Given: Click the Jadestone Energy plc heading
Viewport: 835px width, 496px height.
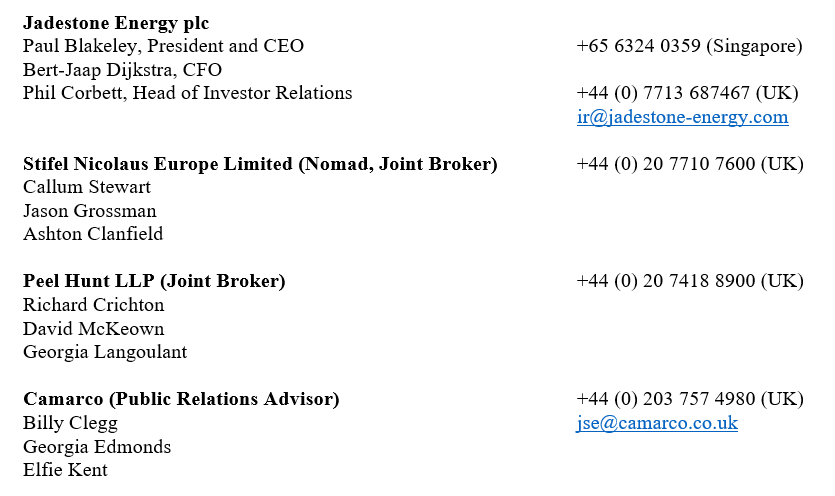Looking at the screenshot, I should coord(116,23).
